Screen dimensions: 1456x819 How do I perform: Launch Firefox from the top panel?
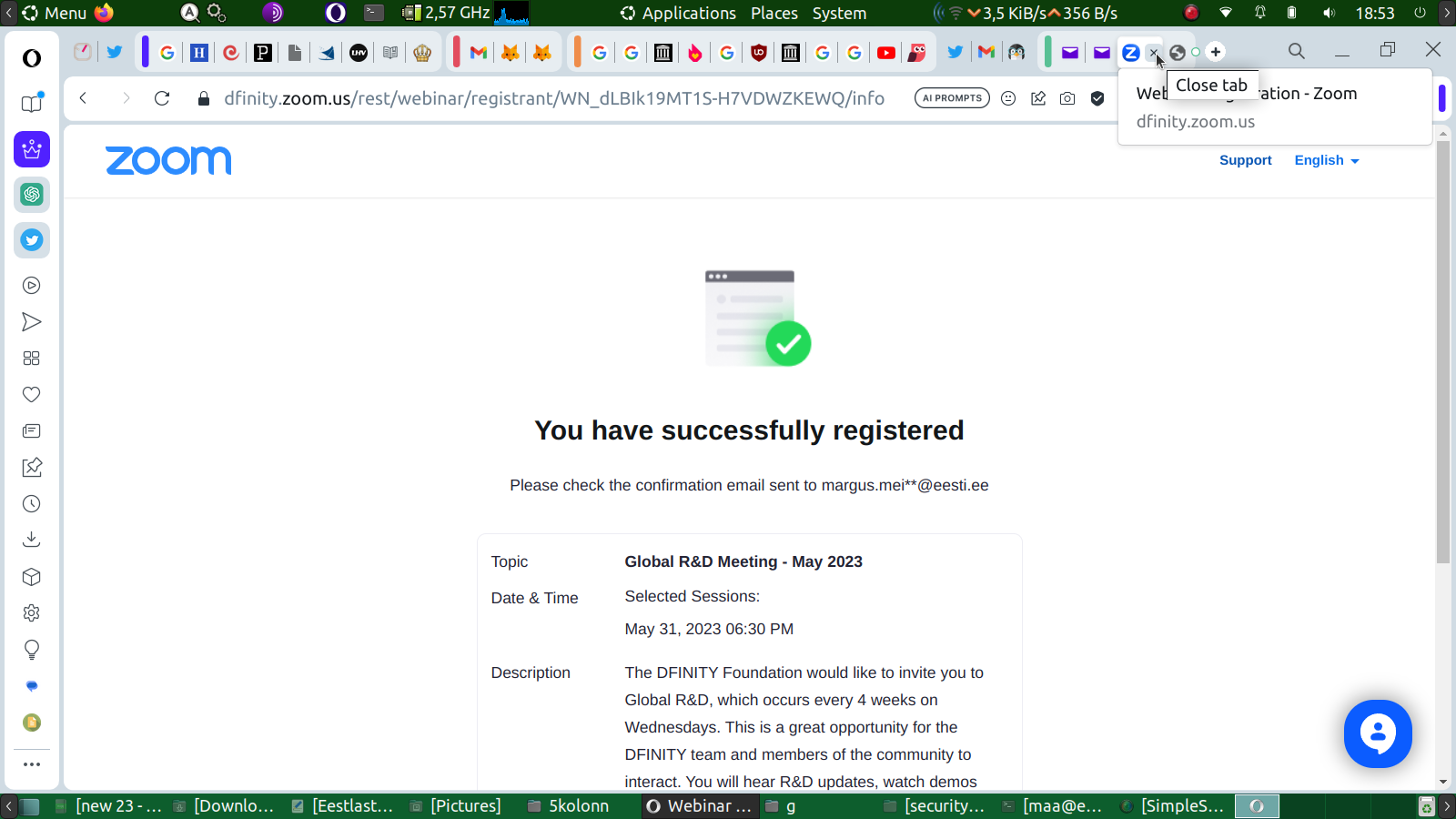105,13
